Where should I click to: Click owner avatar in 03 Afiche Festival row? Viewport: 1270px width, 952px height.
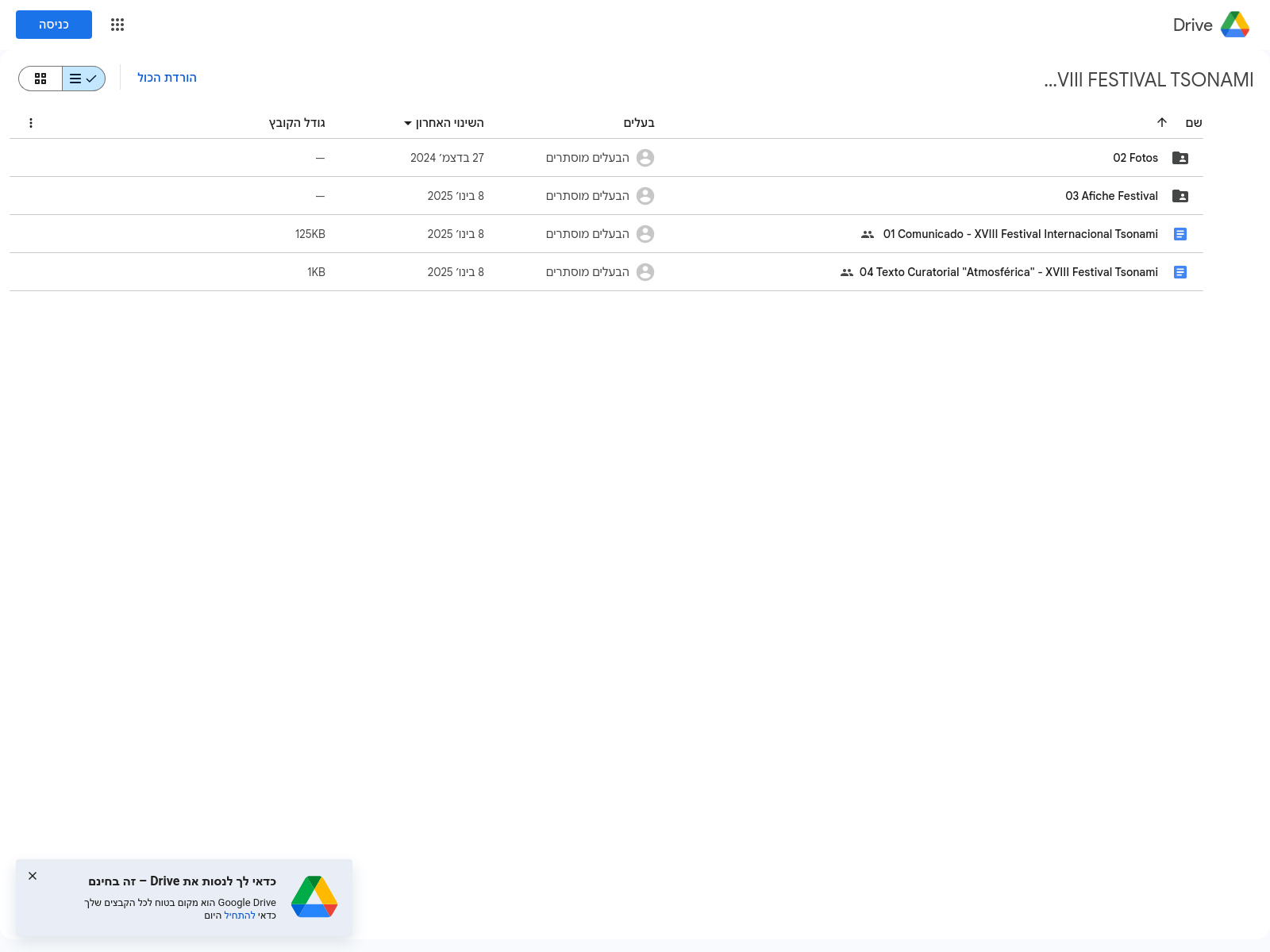[x=645, y=196]
